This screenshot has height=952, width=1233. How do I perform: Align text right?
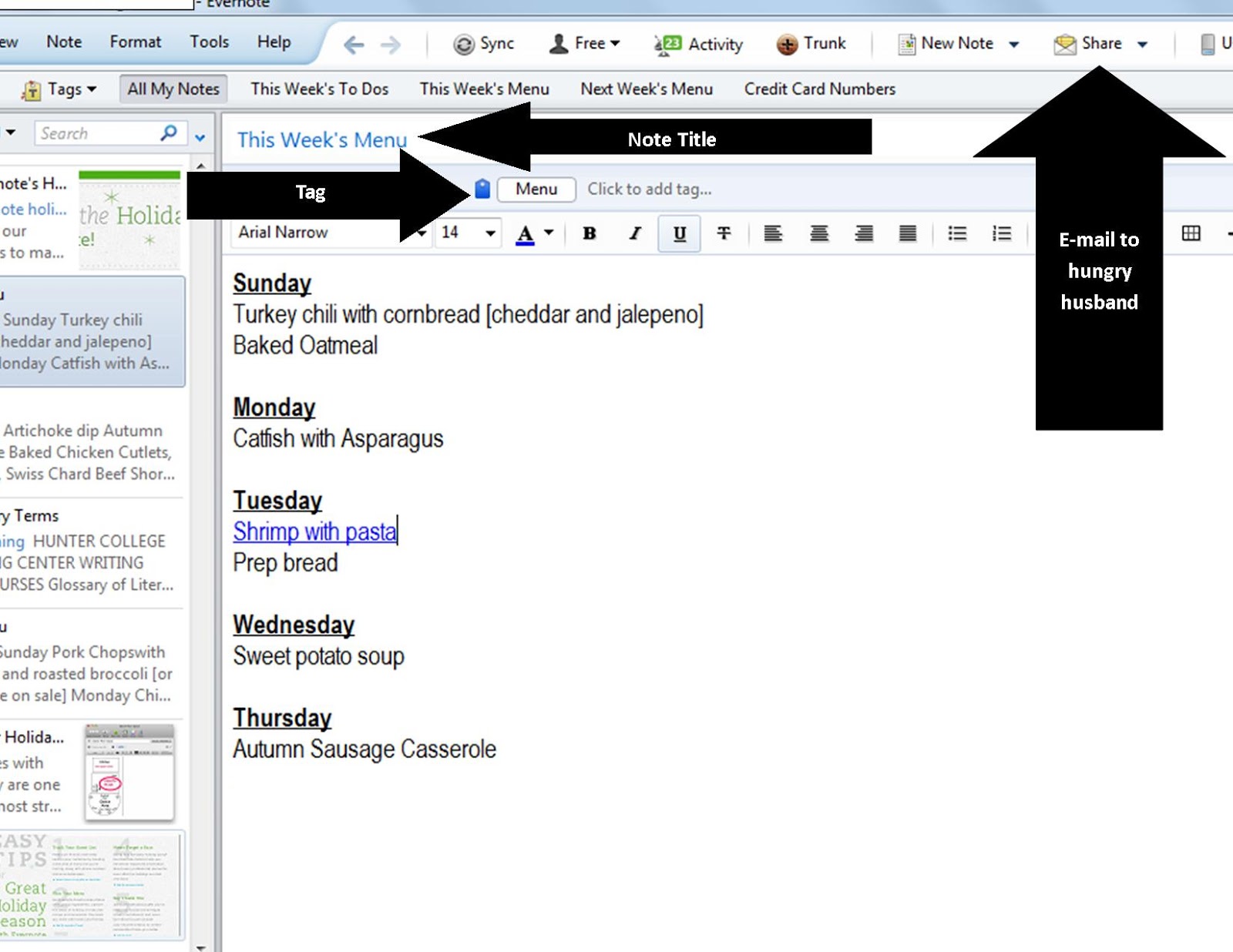864,233
